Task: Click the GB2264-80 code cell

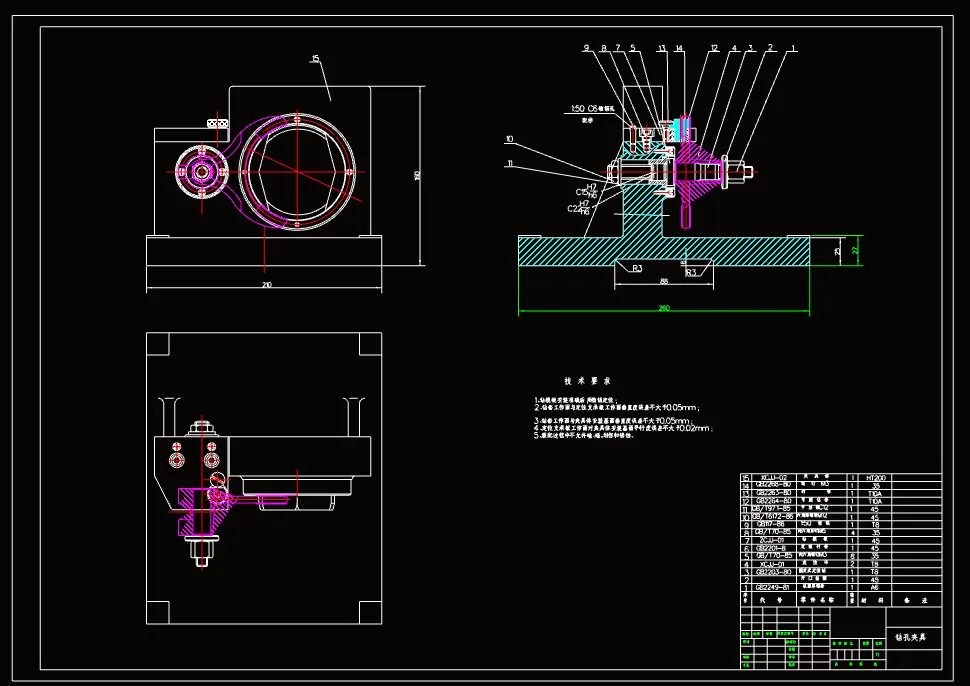Action: (773, 501)
